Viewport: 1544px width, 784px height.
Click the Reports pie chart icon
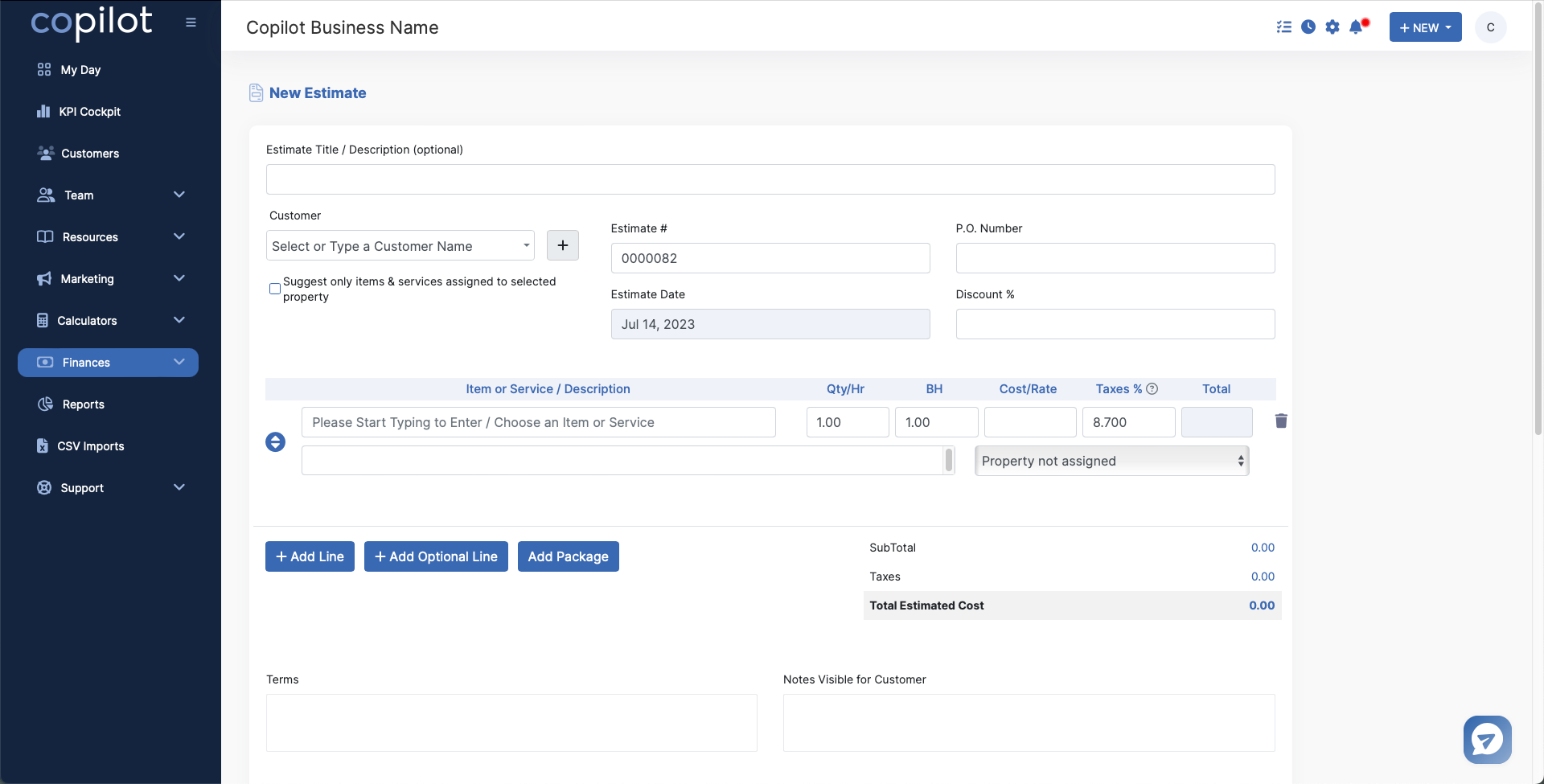[45, 404]
